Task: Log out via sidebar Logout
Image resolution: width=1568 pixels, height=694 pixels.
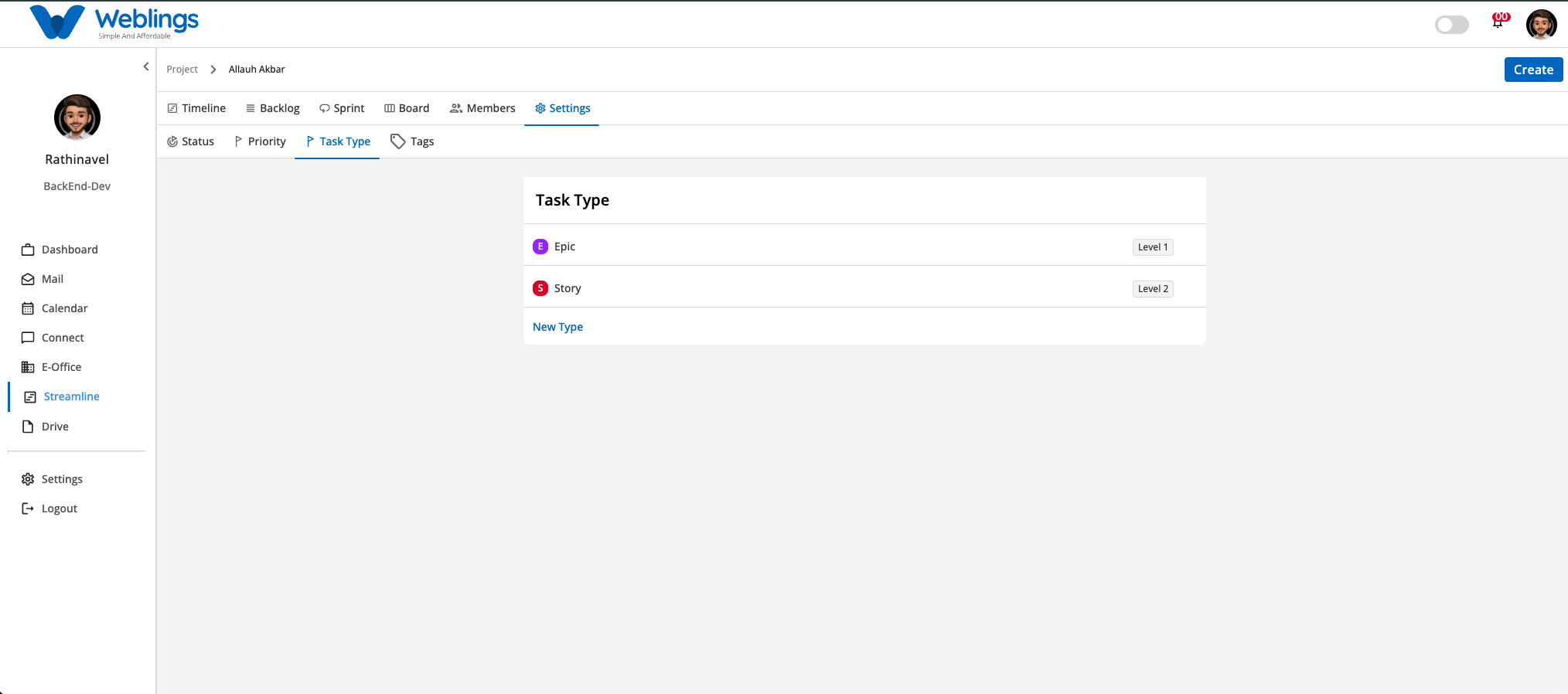Action: (x=60, y=509)
